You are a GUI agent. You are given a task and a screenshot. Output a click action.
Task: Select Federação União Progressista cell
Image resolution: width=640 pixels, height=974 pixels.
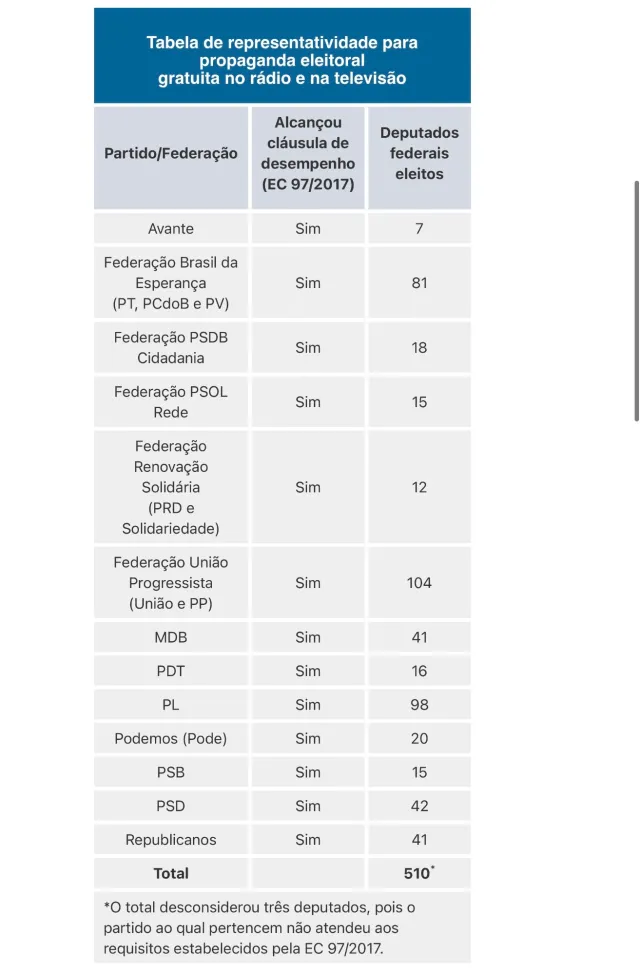point(171,583)
